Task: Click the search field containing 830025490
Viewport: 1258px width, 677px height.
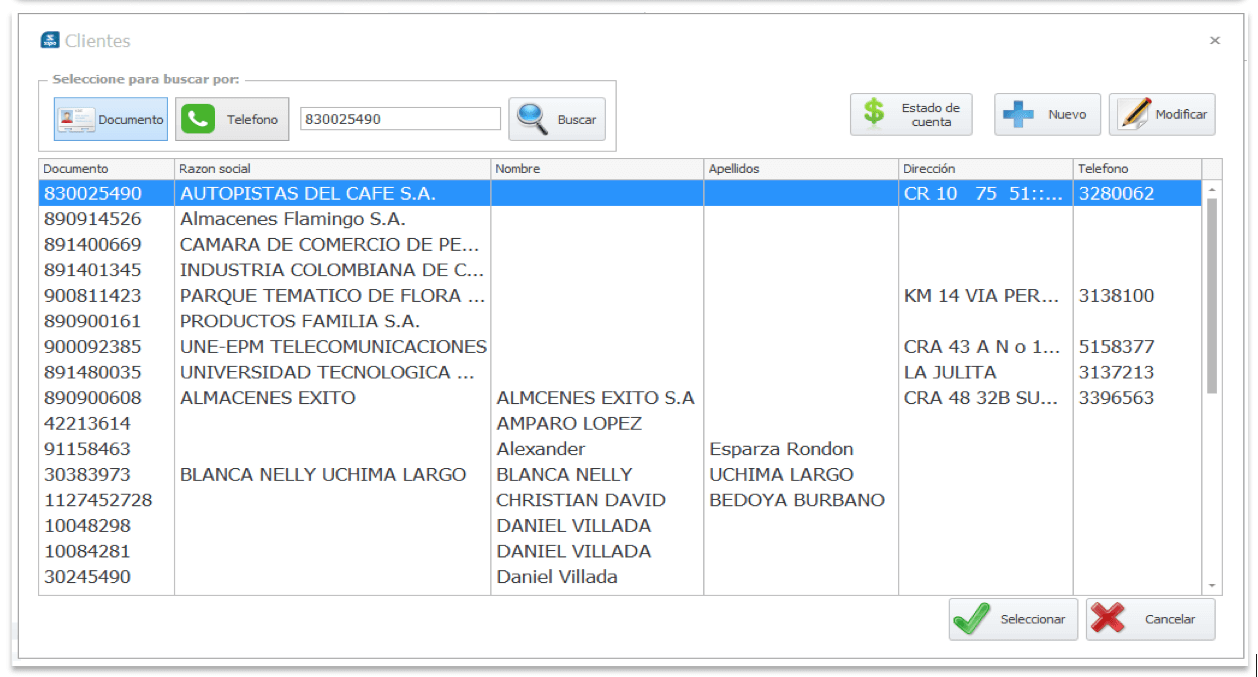Action: pyautogui.click(x=400, y=119)
